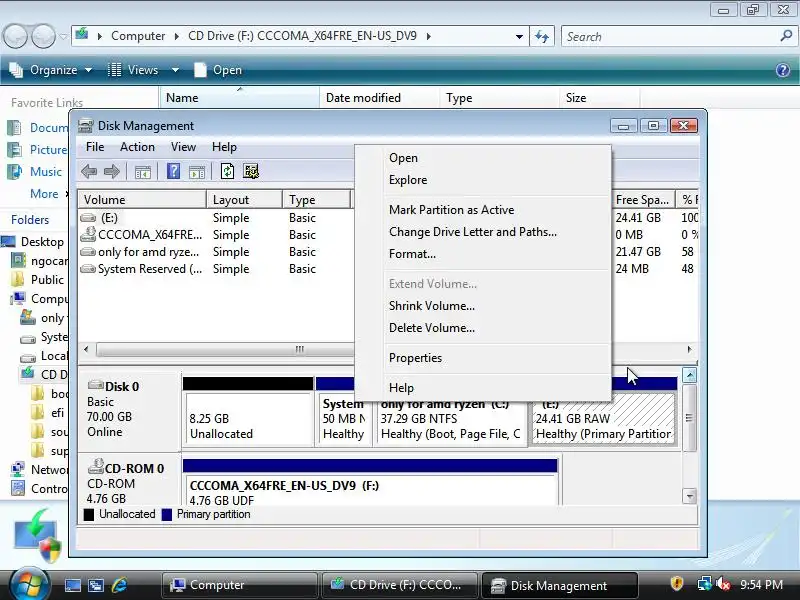The image size is (800, 600).
Task: Click the blue Help question mark toolbar icon
Action: pyautogui.click(x=173, y=171)
